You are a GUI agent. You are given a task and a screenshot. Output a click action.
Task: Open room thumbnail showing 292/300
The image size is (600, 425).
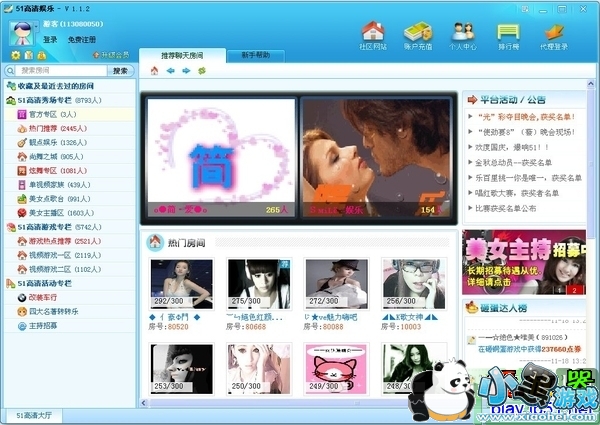181,284
